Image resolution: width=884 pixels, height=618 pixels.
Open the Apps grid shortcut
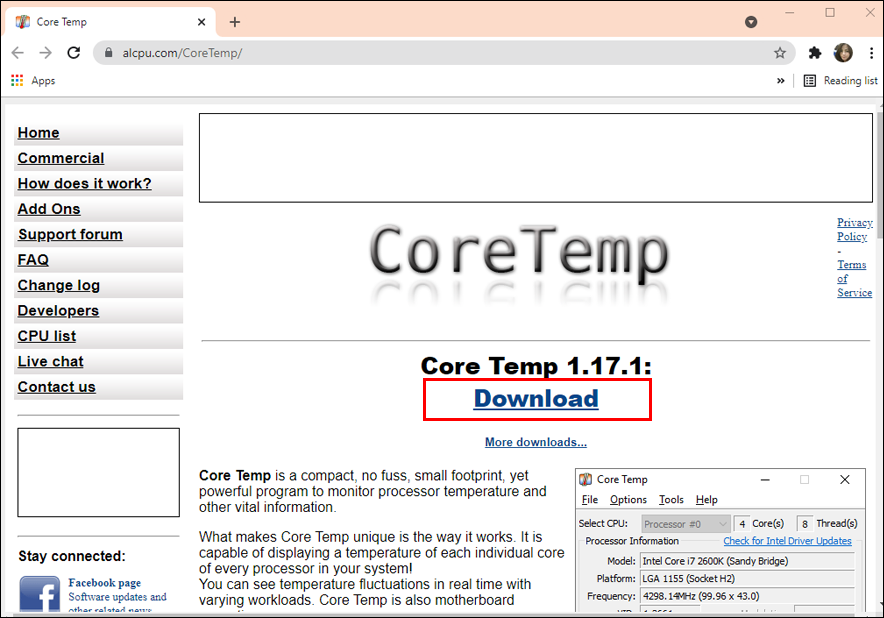click(33, 81)
